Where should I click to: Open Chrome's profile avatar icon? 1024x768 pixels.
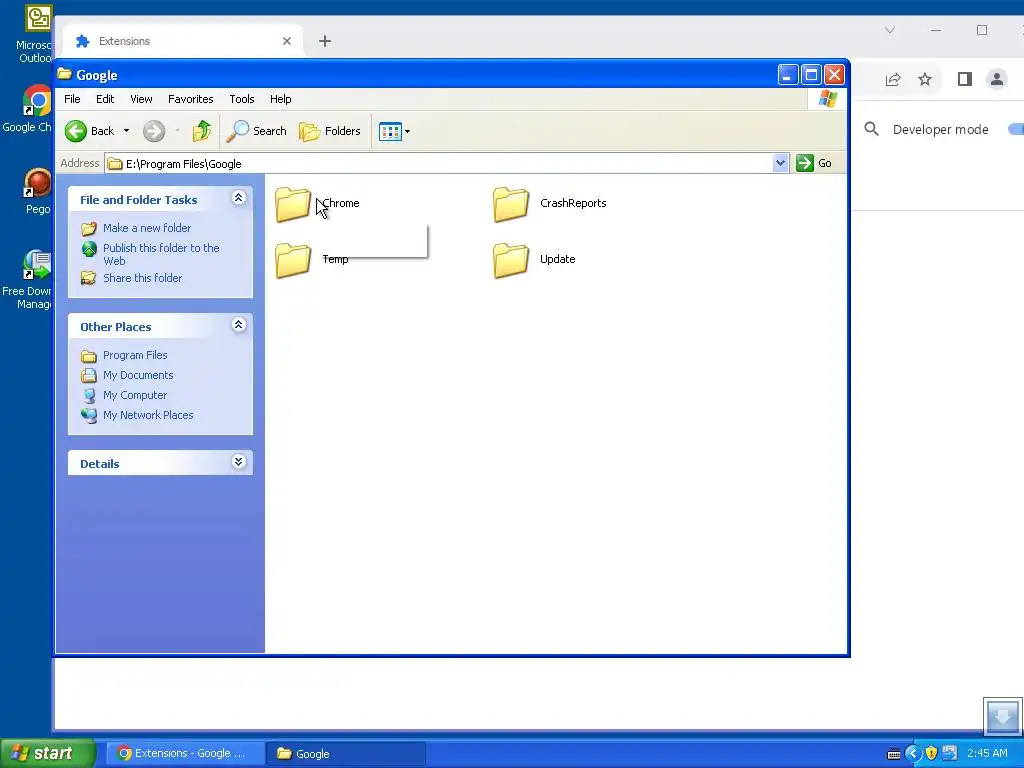997,80
